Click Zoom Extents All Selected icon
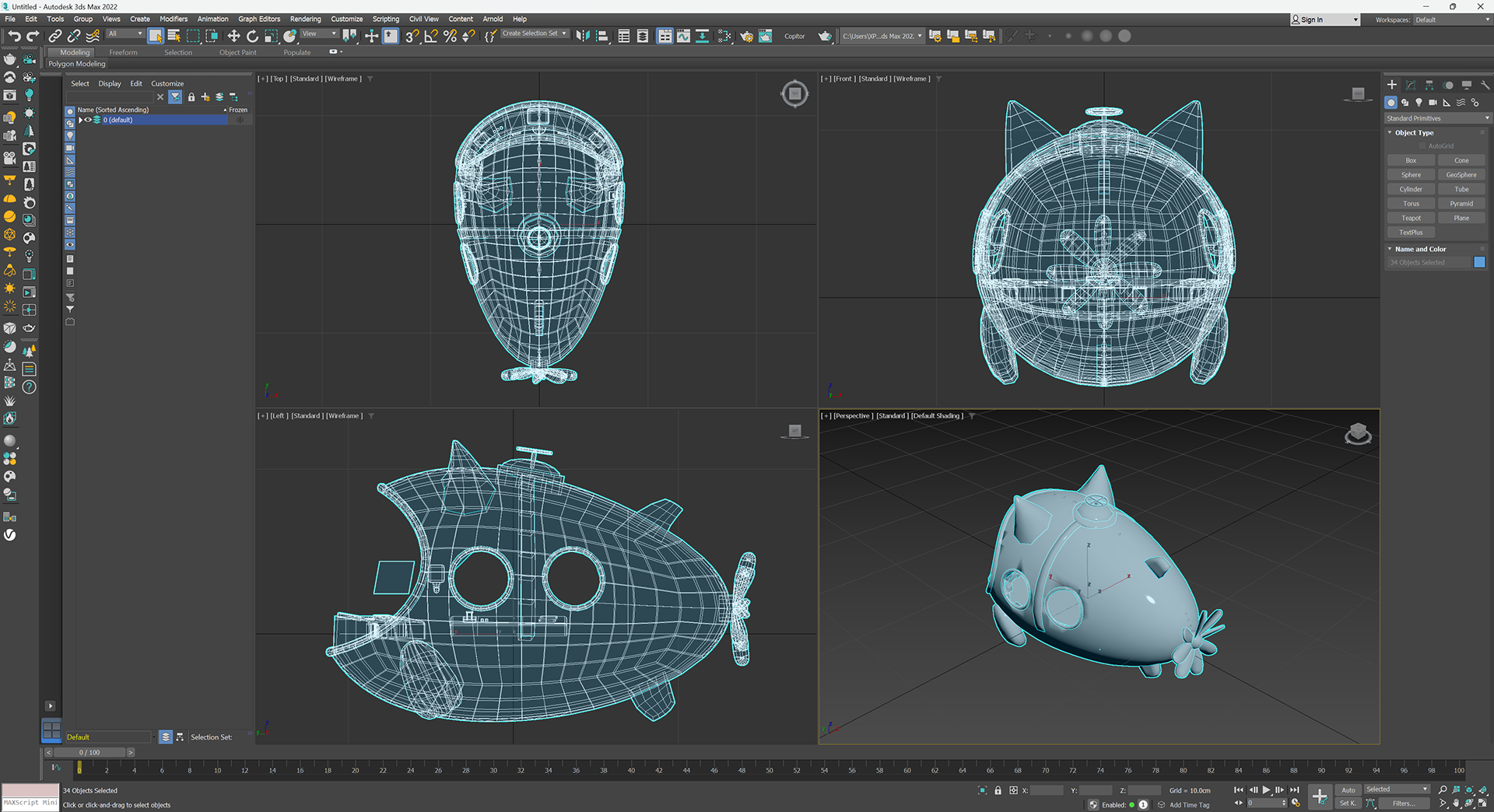The height and width of the screenshot is (812, 1494). pos(1482,790)
